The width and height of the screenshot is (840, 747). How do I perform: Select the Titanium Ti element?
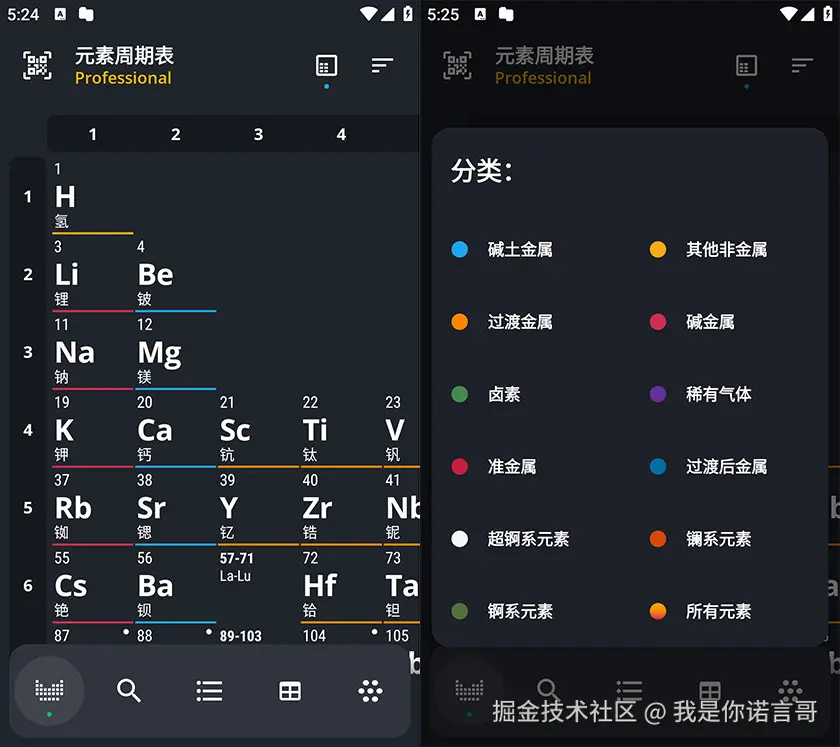point(341,430)
